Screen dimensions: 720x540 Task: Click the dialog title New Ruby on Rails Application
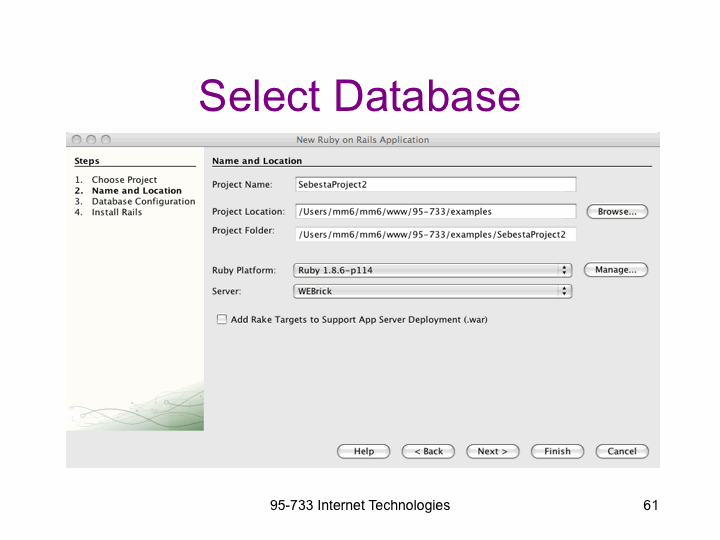(x=362, y=140)
